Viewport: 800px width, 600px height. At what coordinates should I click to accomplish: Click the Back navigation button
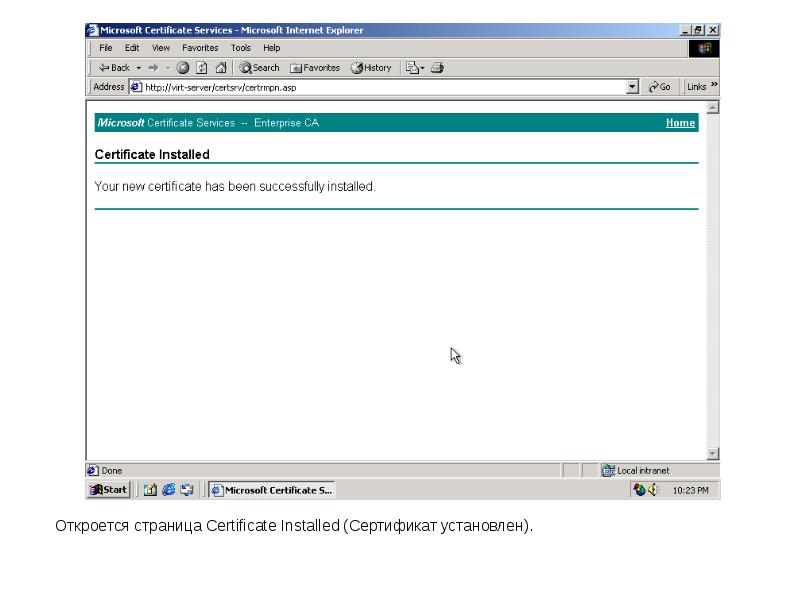pos(113,68)
